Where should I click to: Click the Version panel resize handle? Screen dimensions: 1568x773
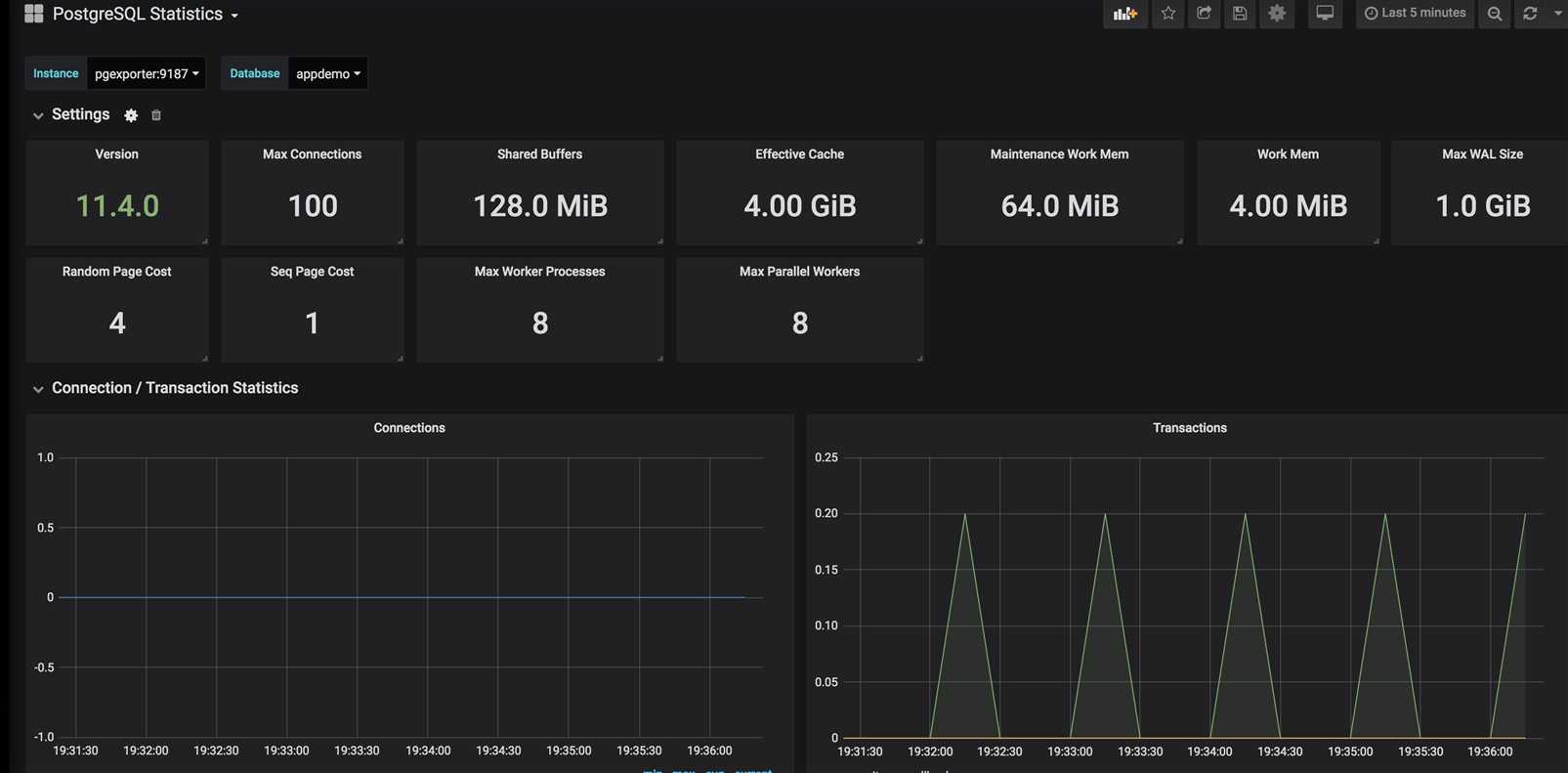tap(204, 240)
